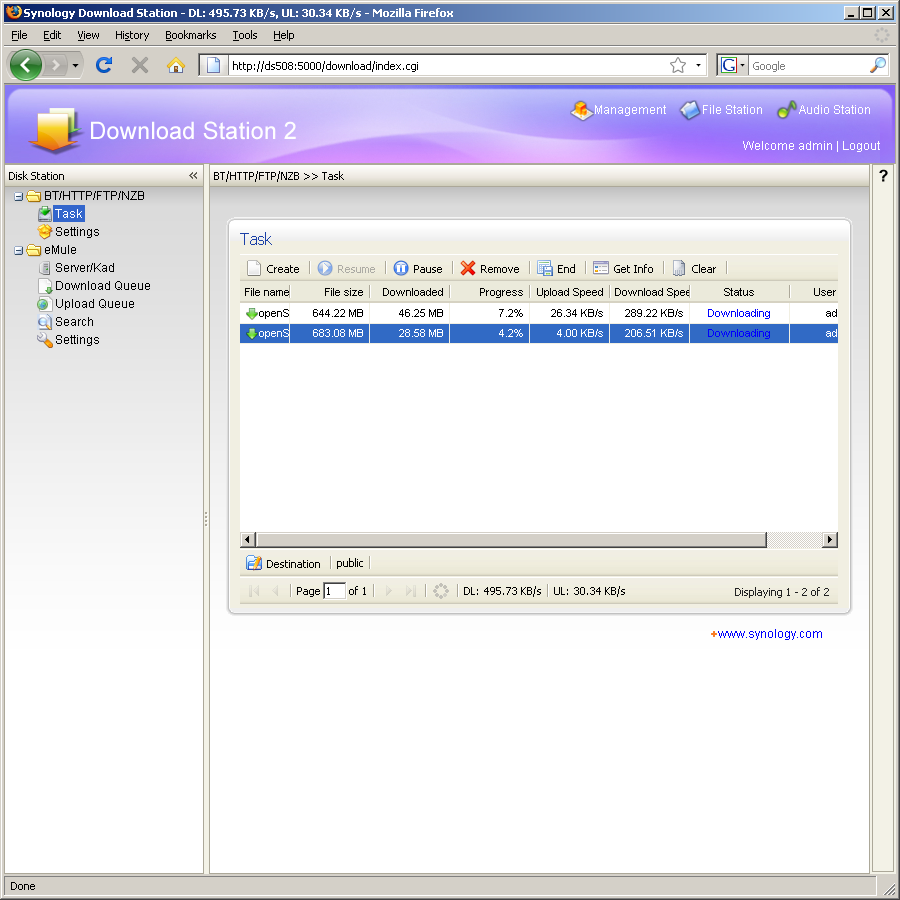Click the End toolbar button
Image resolution: width=900 pixels, height=900 pixels.
556,269
